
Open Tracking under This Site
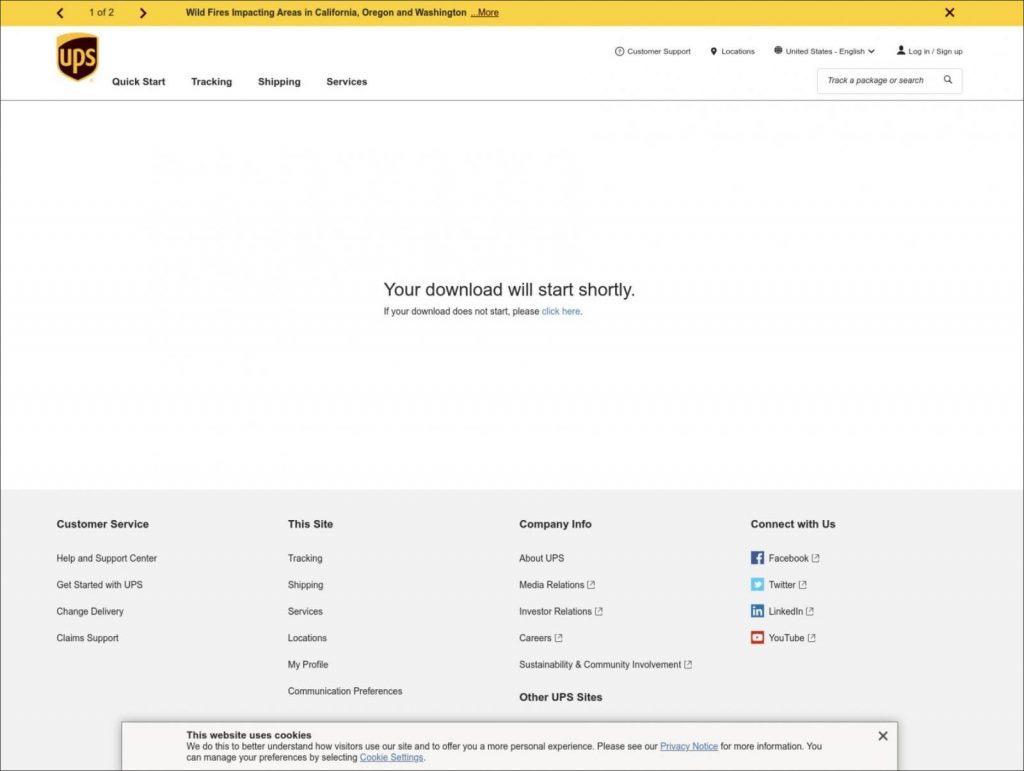(x=305, y=558)
